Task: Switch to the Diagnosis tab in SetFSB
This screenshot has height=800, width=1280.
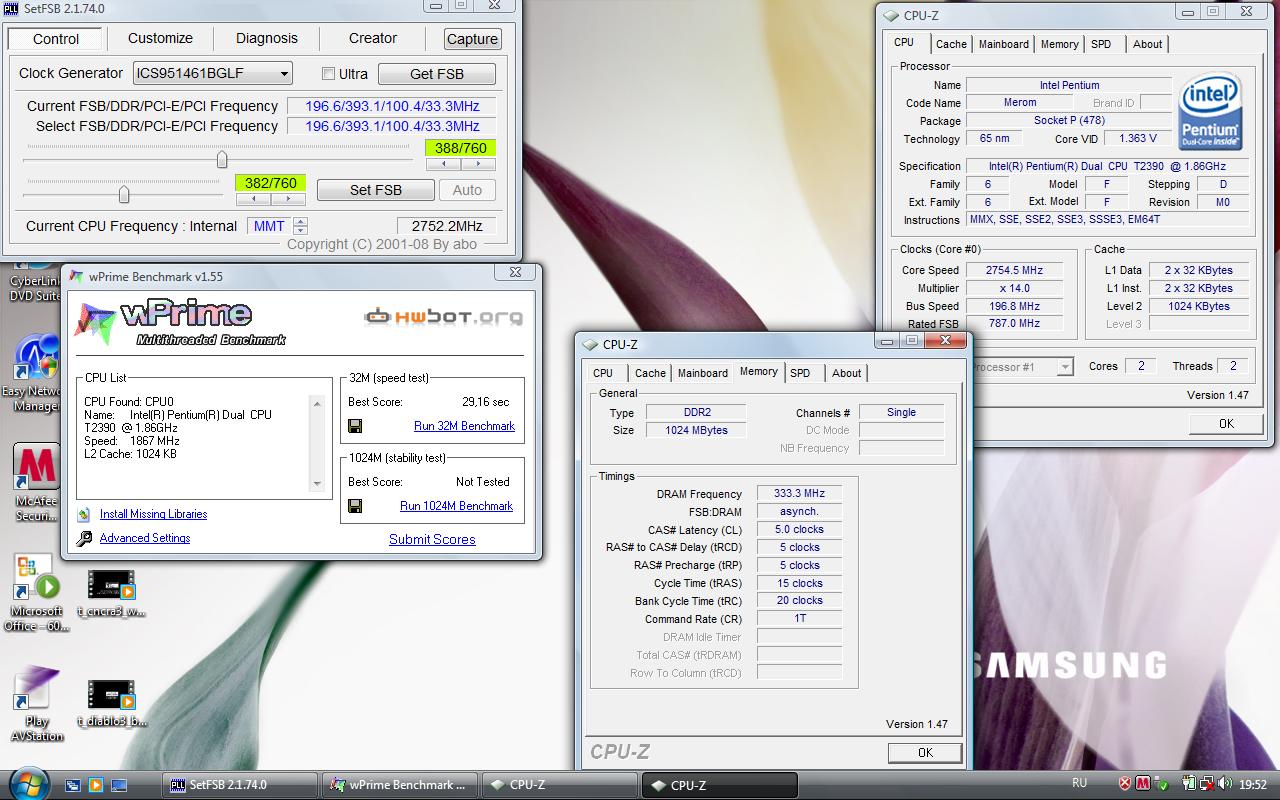Action: pyautogui.click(x=267, y=38)
